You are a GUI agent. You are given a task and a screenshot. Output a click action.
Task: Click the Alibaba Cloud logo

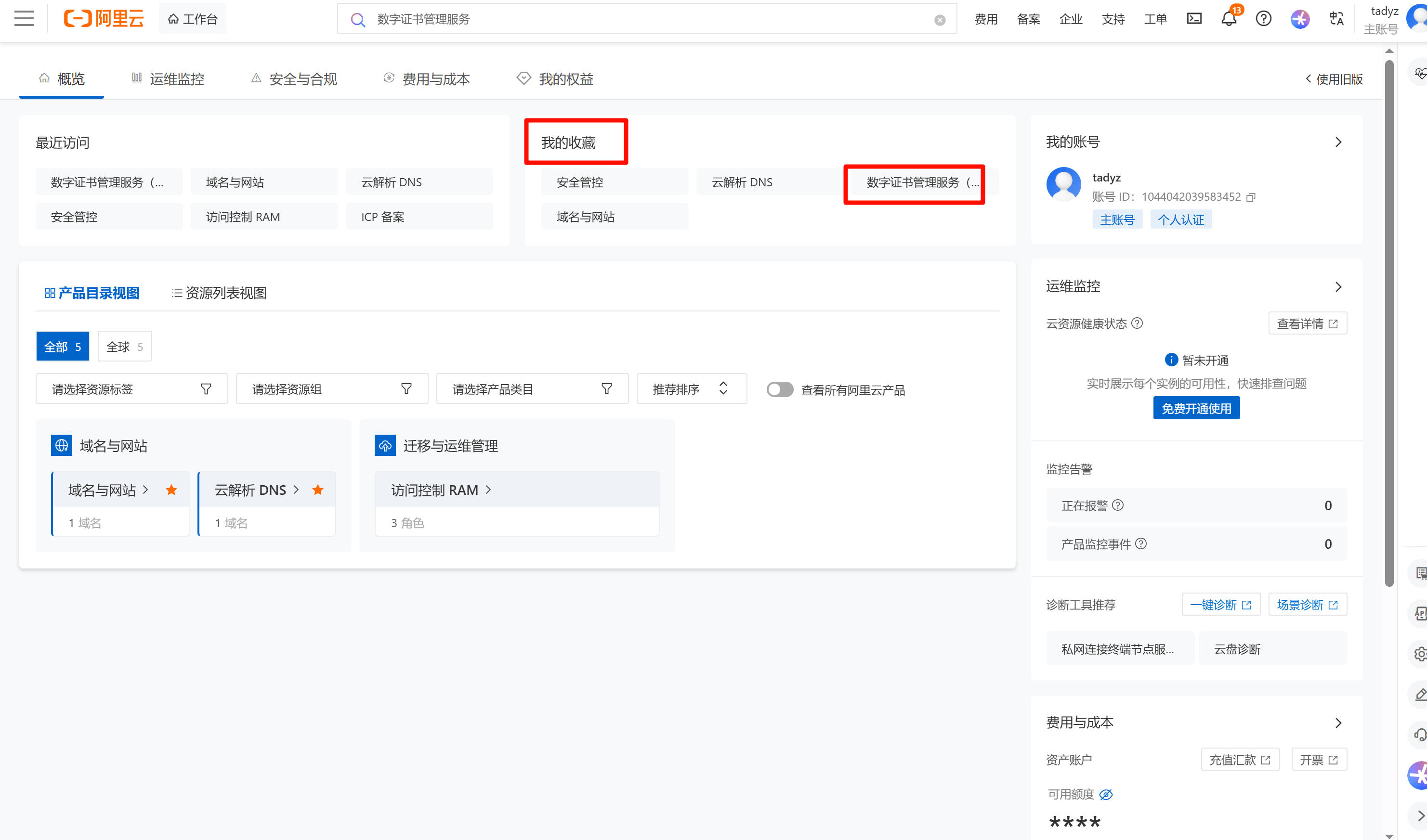click(104, 19)
